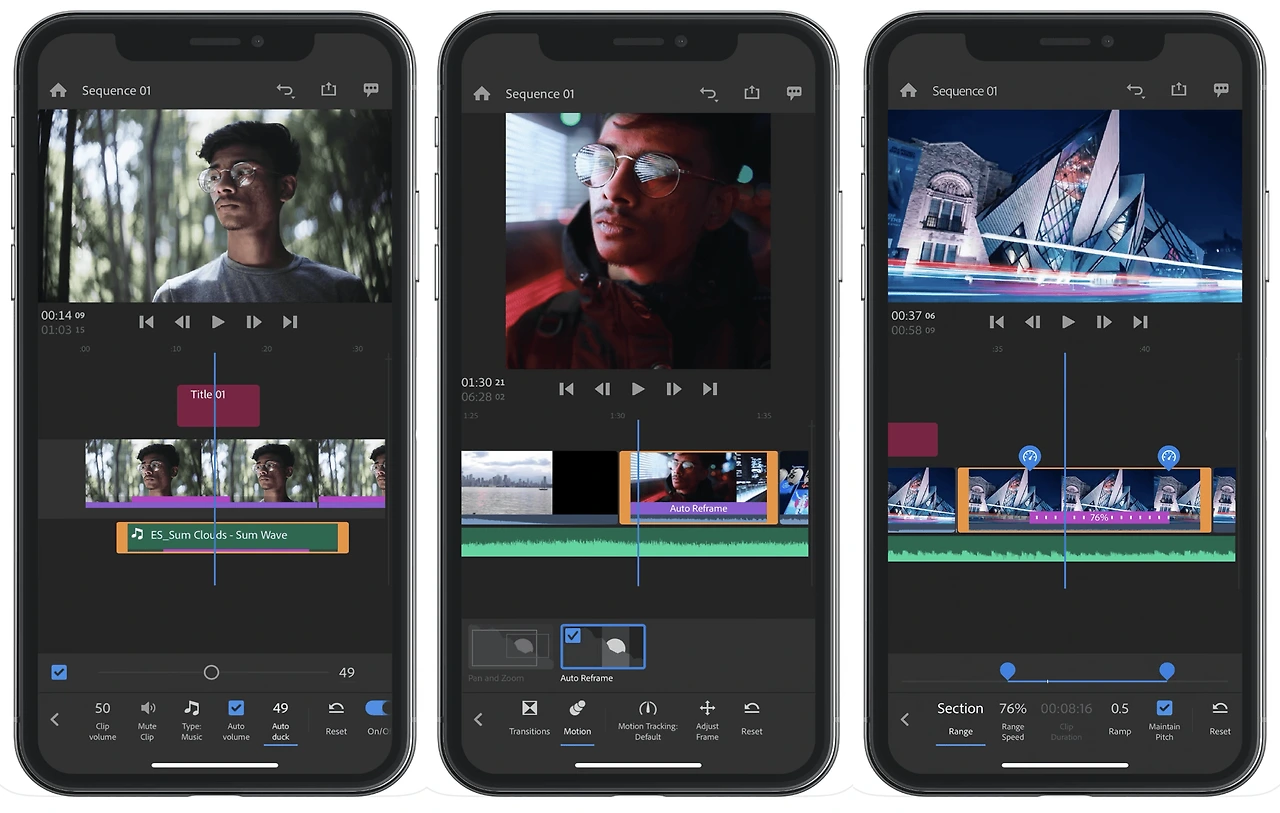Open the Motion Tracking: Default option
This screenshot has width=1280, height=813.
[648, 719]
